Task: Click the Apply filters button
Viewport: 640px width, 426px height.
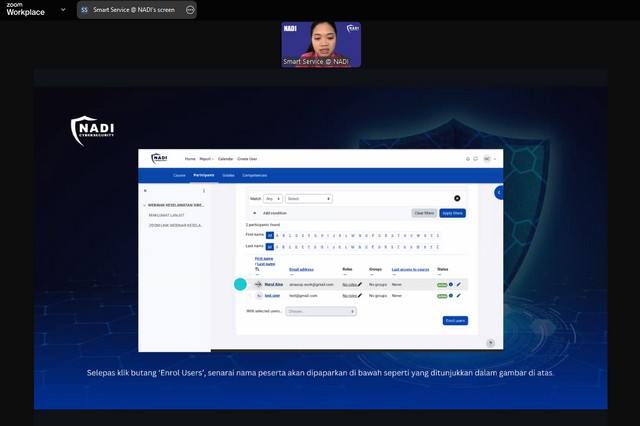Action: [452, 213]
